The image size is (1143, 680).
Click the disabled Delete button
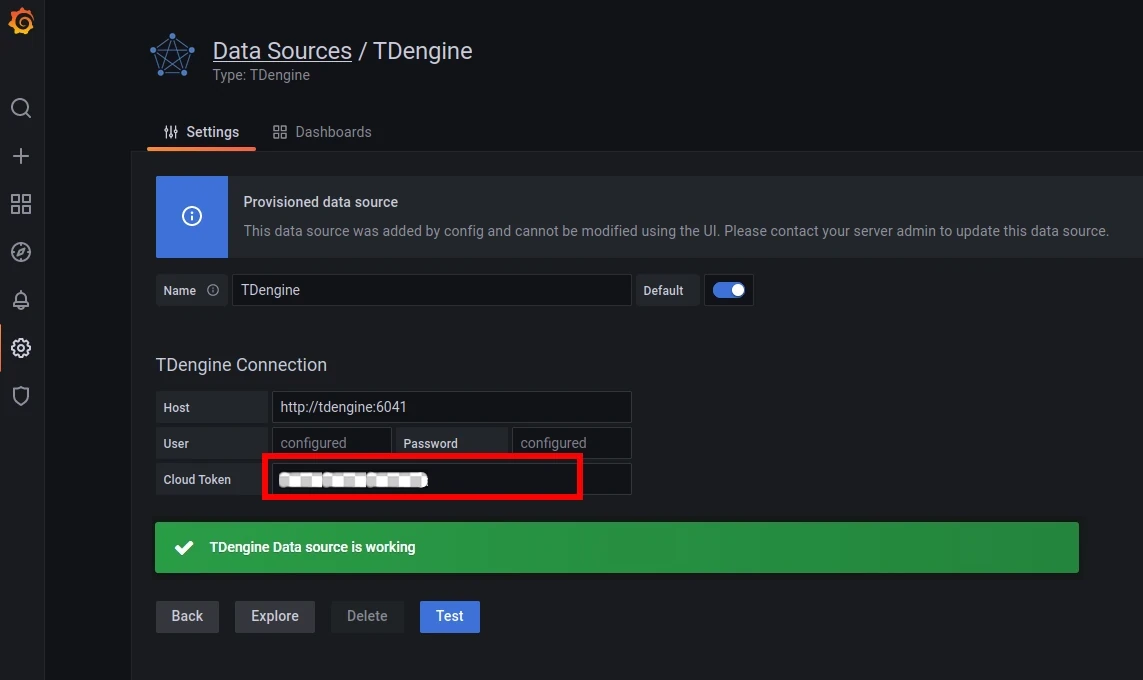367,617
